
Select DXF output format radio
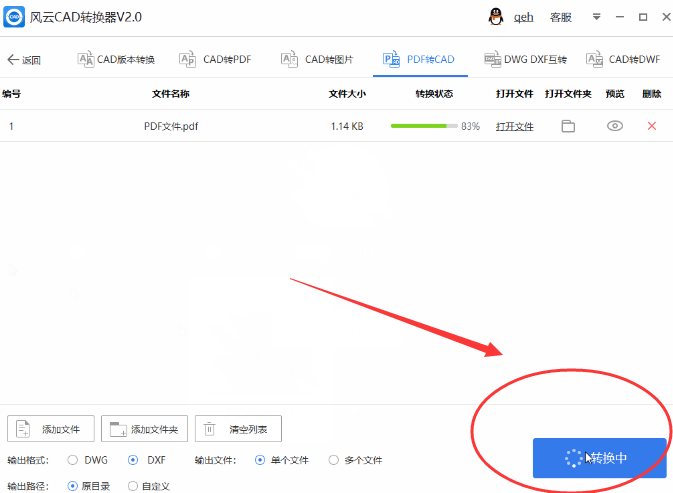(x=133, y=460)
